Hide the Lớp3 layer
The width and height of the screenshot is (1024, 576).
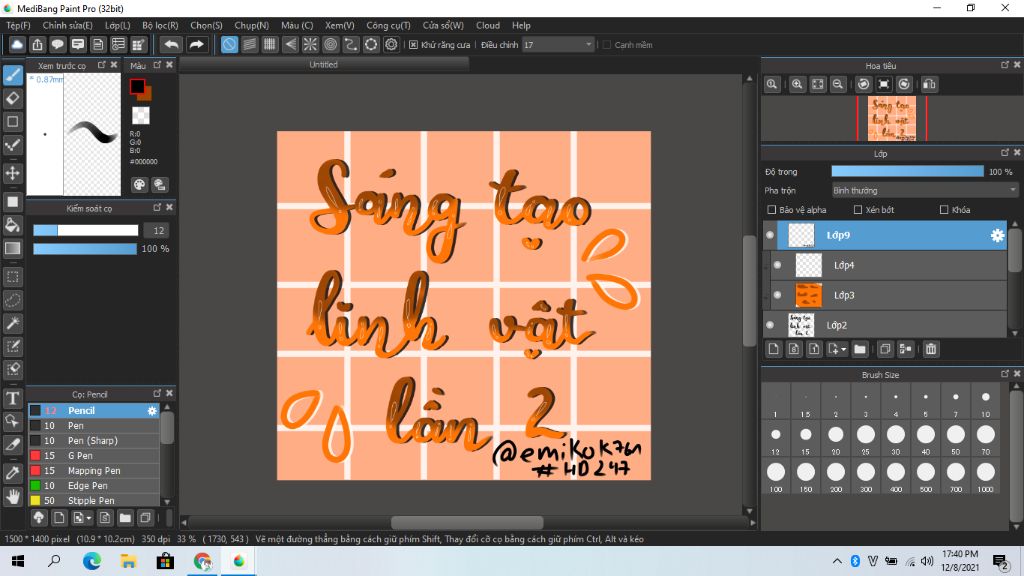[777, 295]
